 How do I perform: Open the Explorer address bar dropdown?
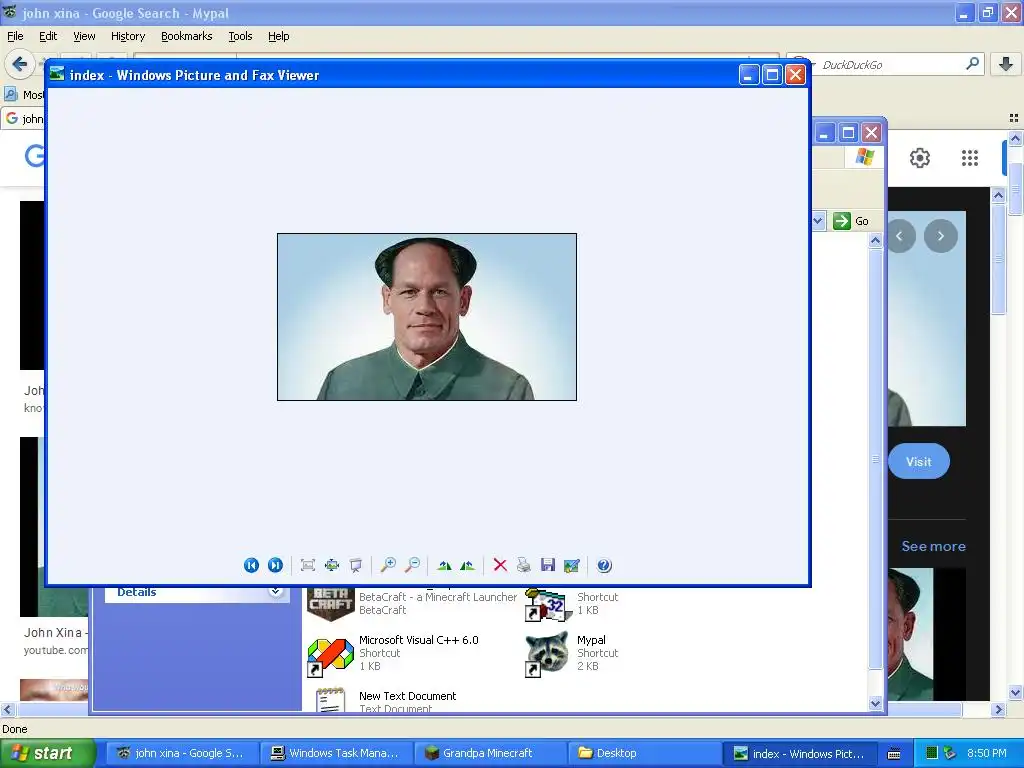[818, 221]
